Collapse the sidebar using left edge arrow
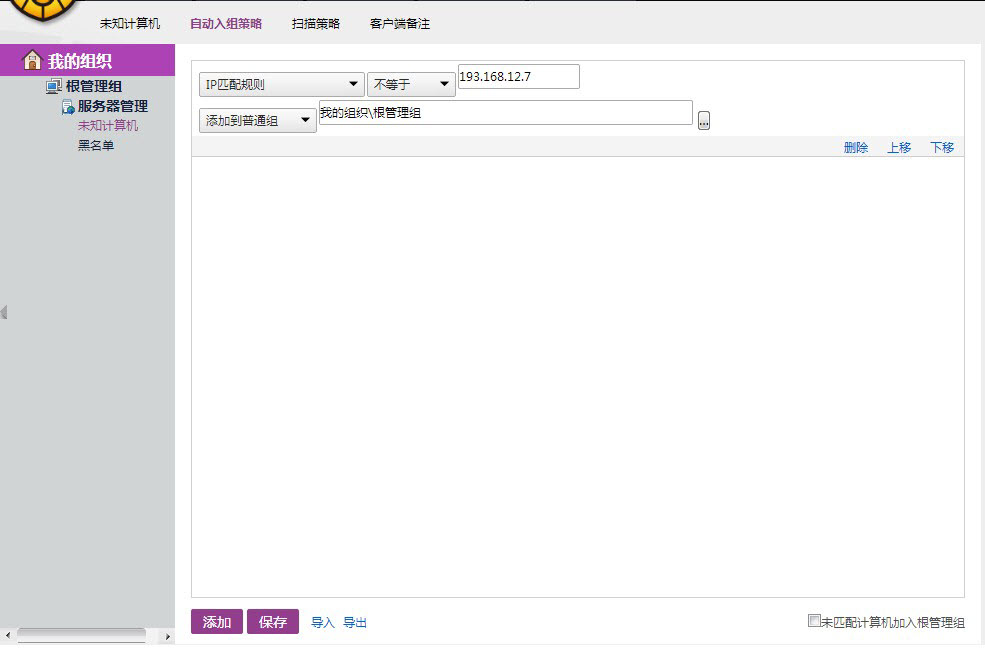This screenshot has width=985, height=648. pos(4,313)
